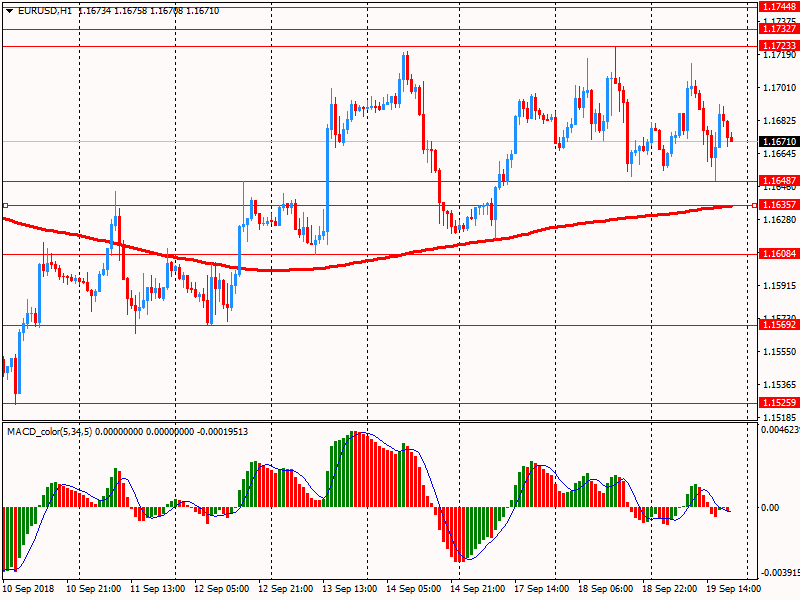This screenshot has width=800, height=600.
Task: Click left square handle of the 1.16357 line
Action: 5,205
